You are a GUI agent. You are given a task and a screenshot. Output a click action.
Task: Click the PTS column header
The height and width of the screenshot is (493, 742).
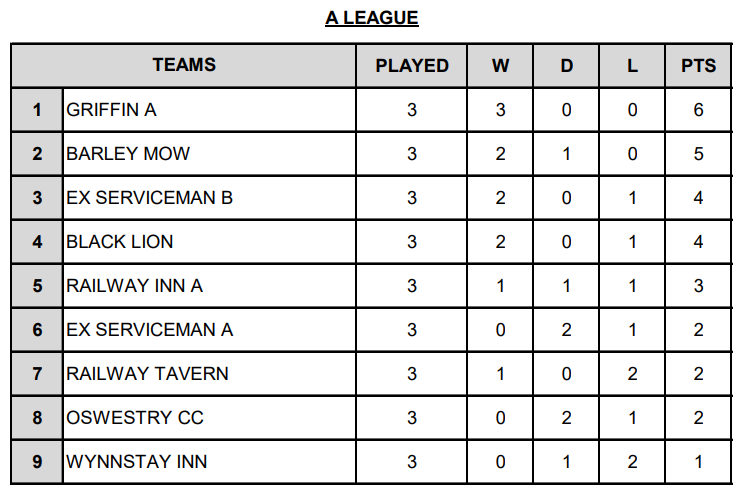(x=698, y=66)
